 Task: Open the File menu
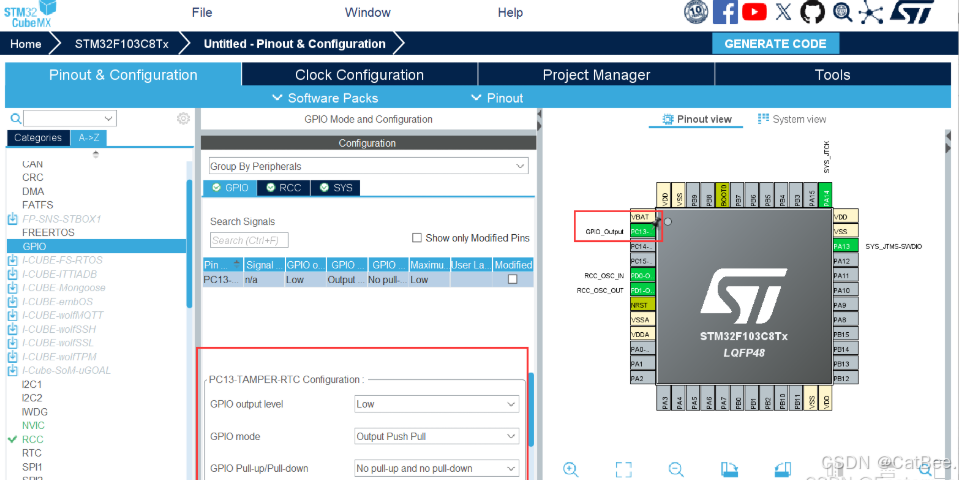202,12
